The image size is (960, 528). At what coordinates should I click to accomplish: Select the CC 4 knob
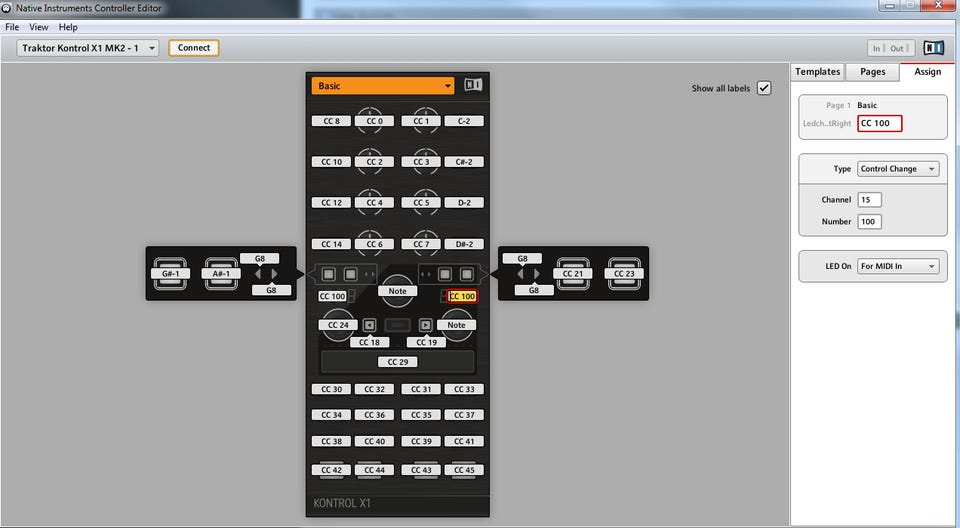tap(375, 203)
